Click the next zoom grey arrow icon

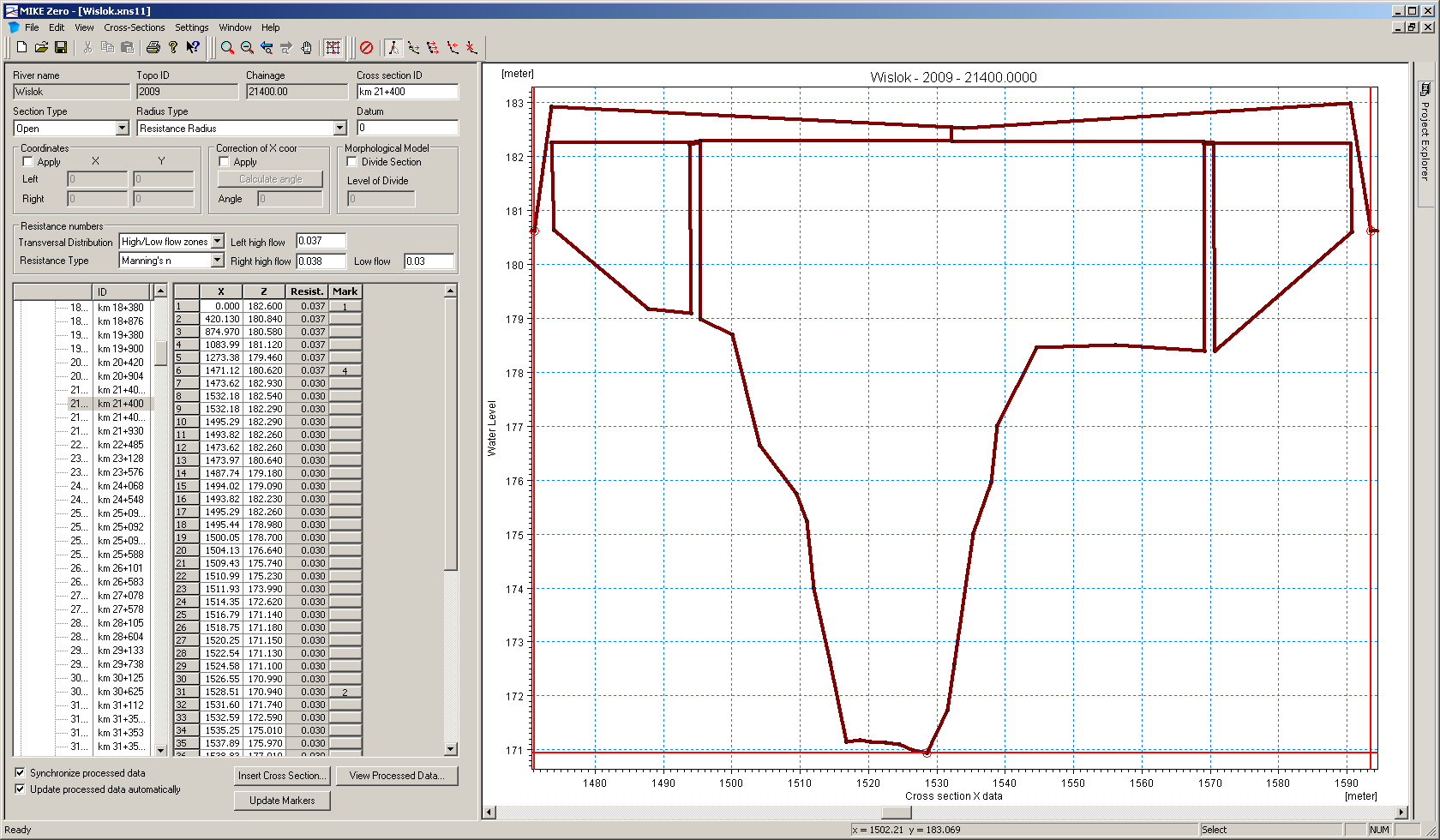[x=286, y=48]
